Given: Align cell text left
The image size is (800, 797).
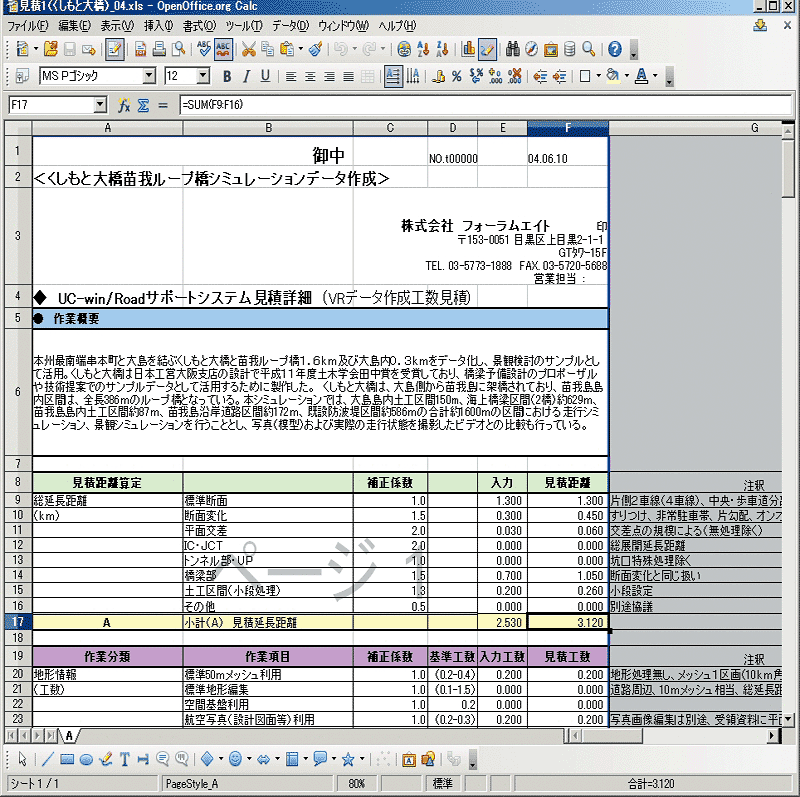Looking at the screenshot, I should click(x=291, y=77).
